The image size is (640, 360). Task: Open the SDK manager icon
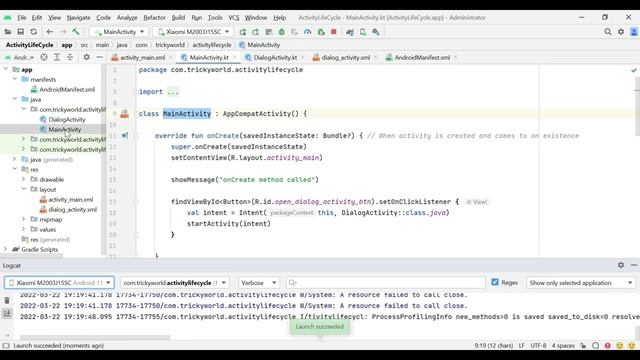[376, 32]
